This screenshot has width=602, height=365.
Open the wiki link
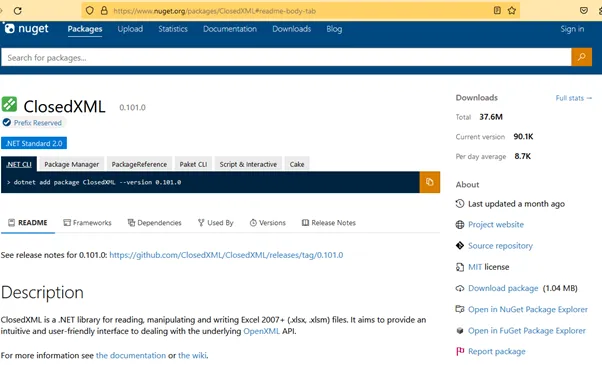[192, 355]
